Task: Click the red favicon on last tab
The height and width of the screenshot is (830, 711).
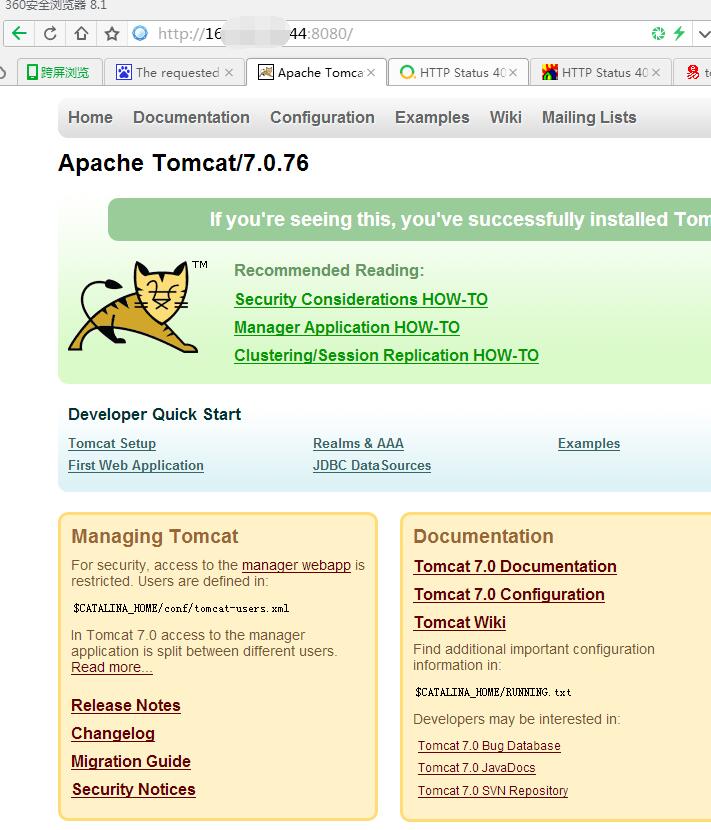Action: tap(693, 72)
